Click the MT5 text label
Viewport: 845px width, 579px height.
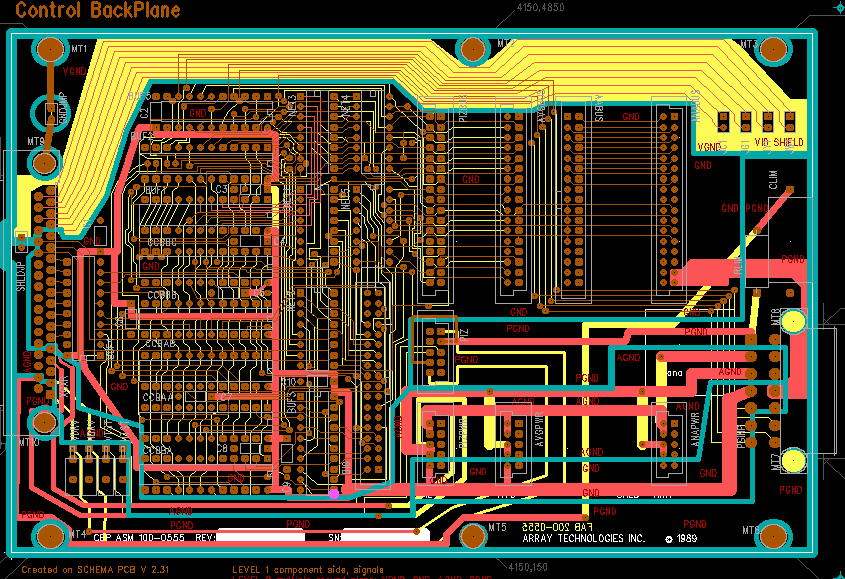click(x=497, y=527)
